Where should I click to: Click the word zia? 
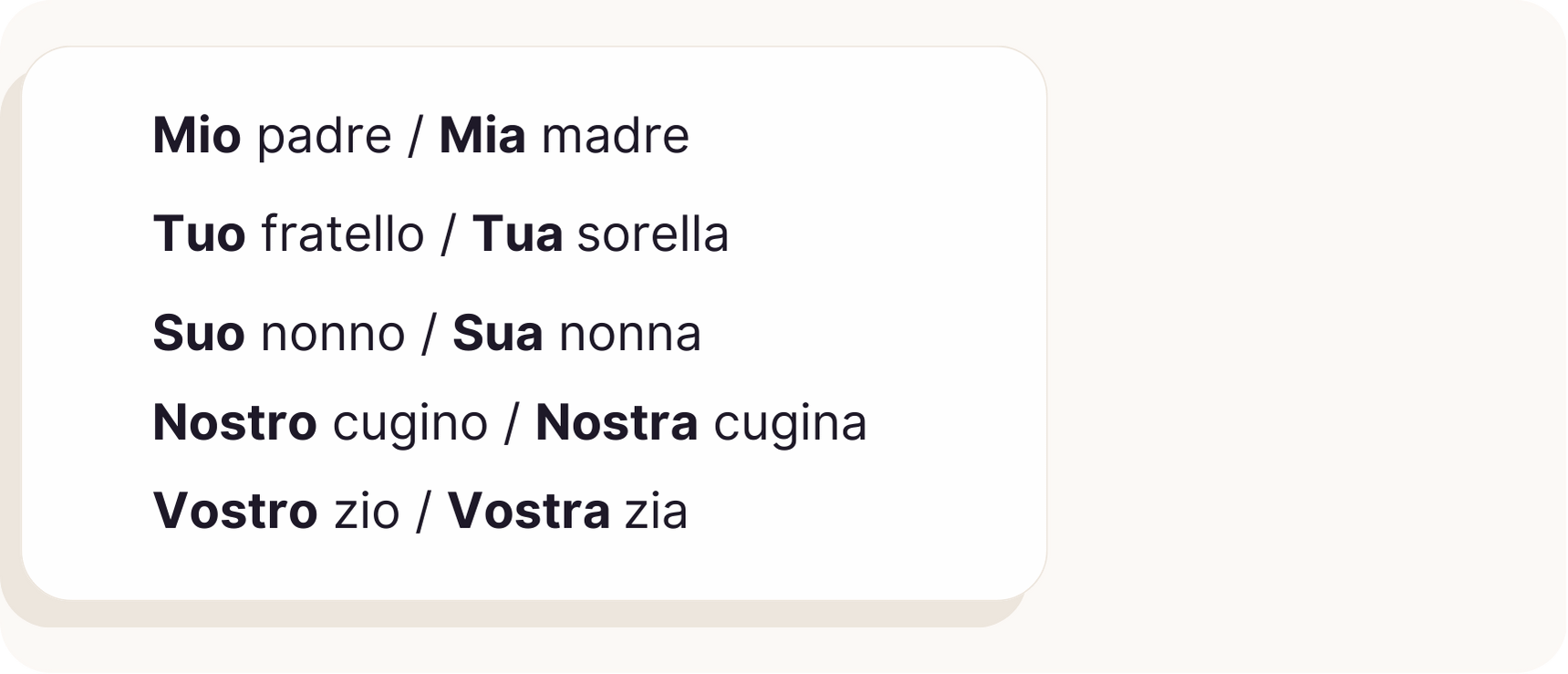pos(656,511)
